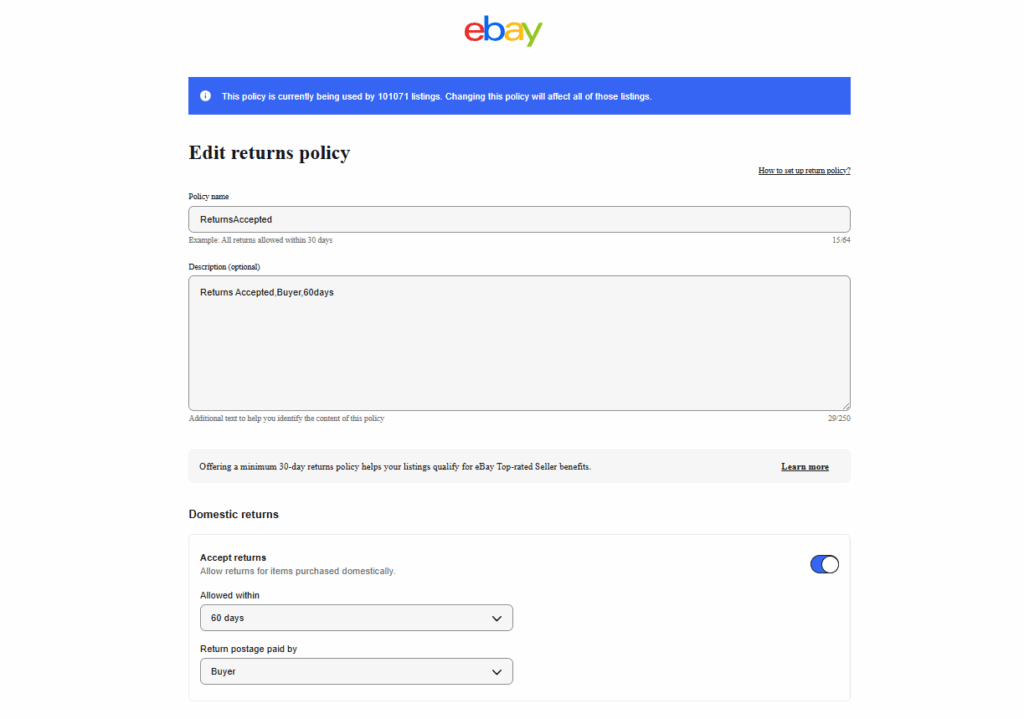The width and height of the screenshot is (1024, 719).
Task: Open the Allowed within chevron icon
Action: 496,617
